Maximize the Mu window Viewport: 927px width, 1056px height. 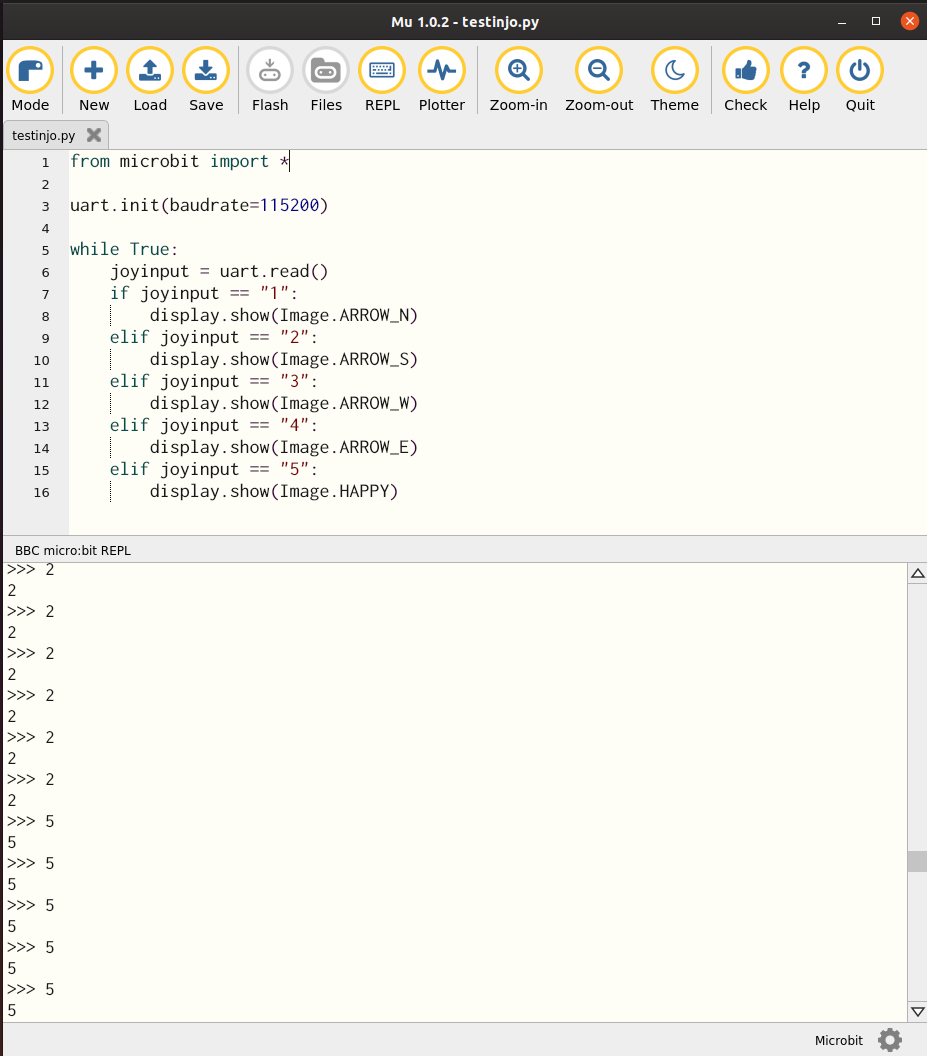click(x=876, y=22)
